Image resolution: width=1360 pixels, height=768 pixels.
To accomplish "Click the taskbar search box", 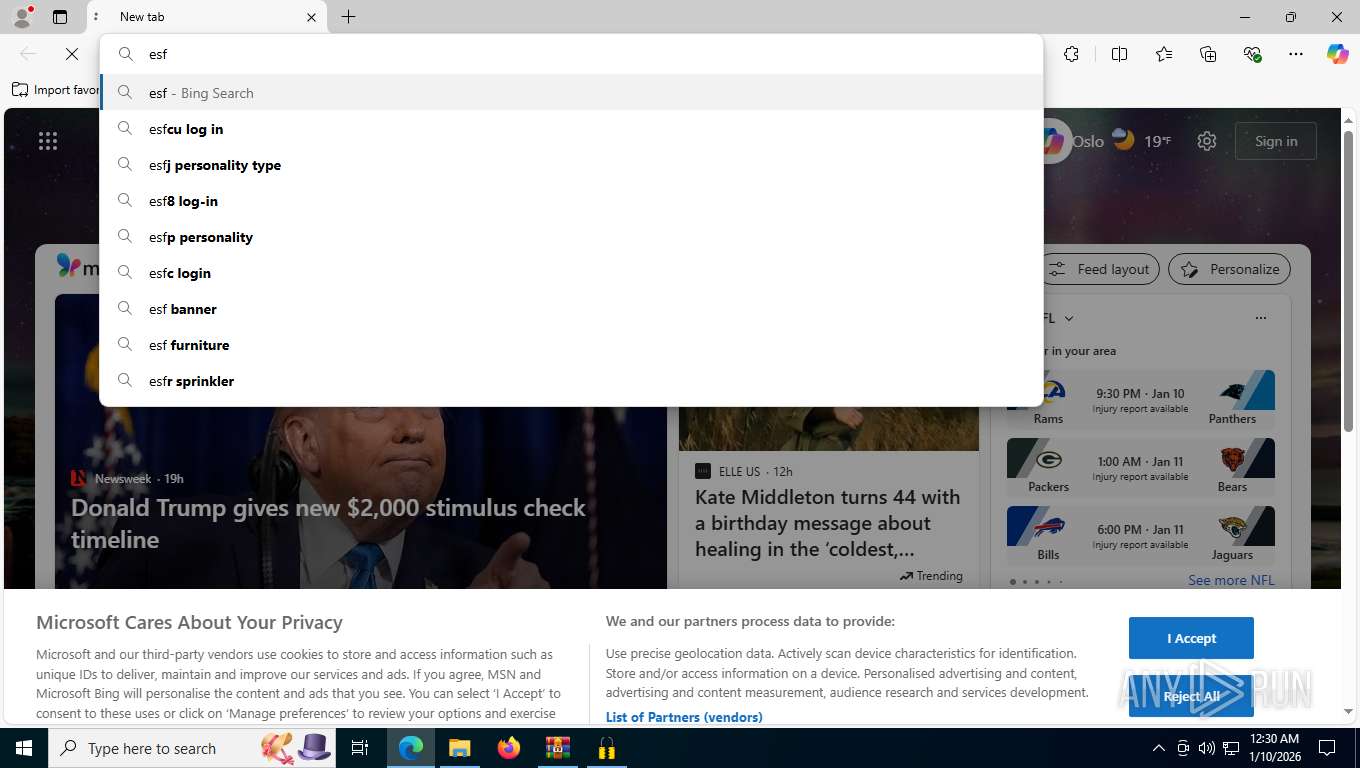I will [x=192, y=748].
